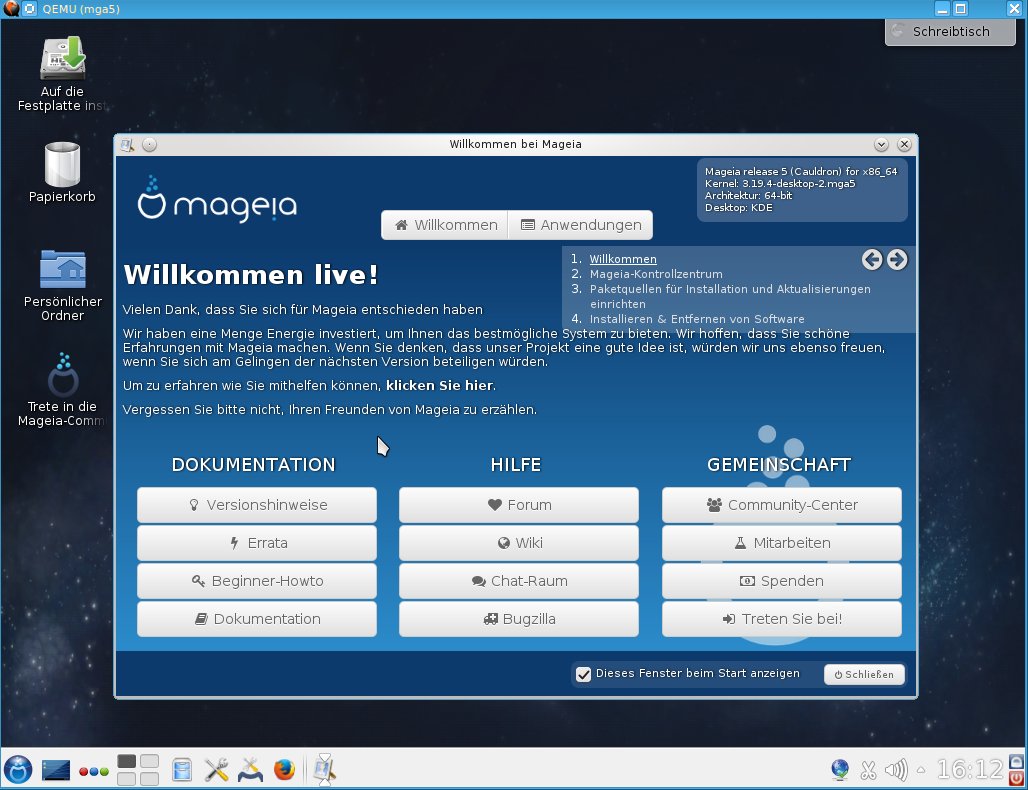Viewport: 1028px width, 790px height.
Task: Click the volume speaker icon in tray
Action: tap(896, 769)
